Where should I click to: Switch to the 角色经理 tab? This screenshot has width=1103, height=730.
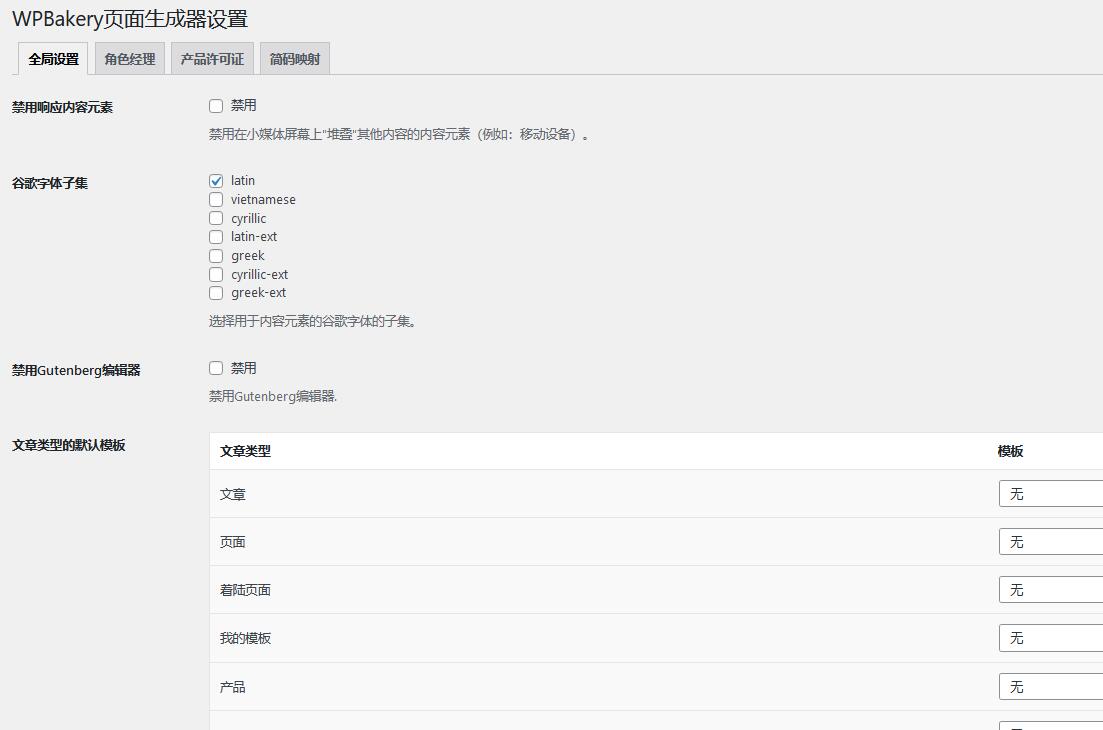[130, 59]
